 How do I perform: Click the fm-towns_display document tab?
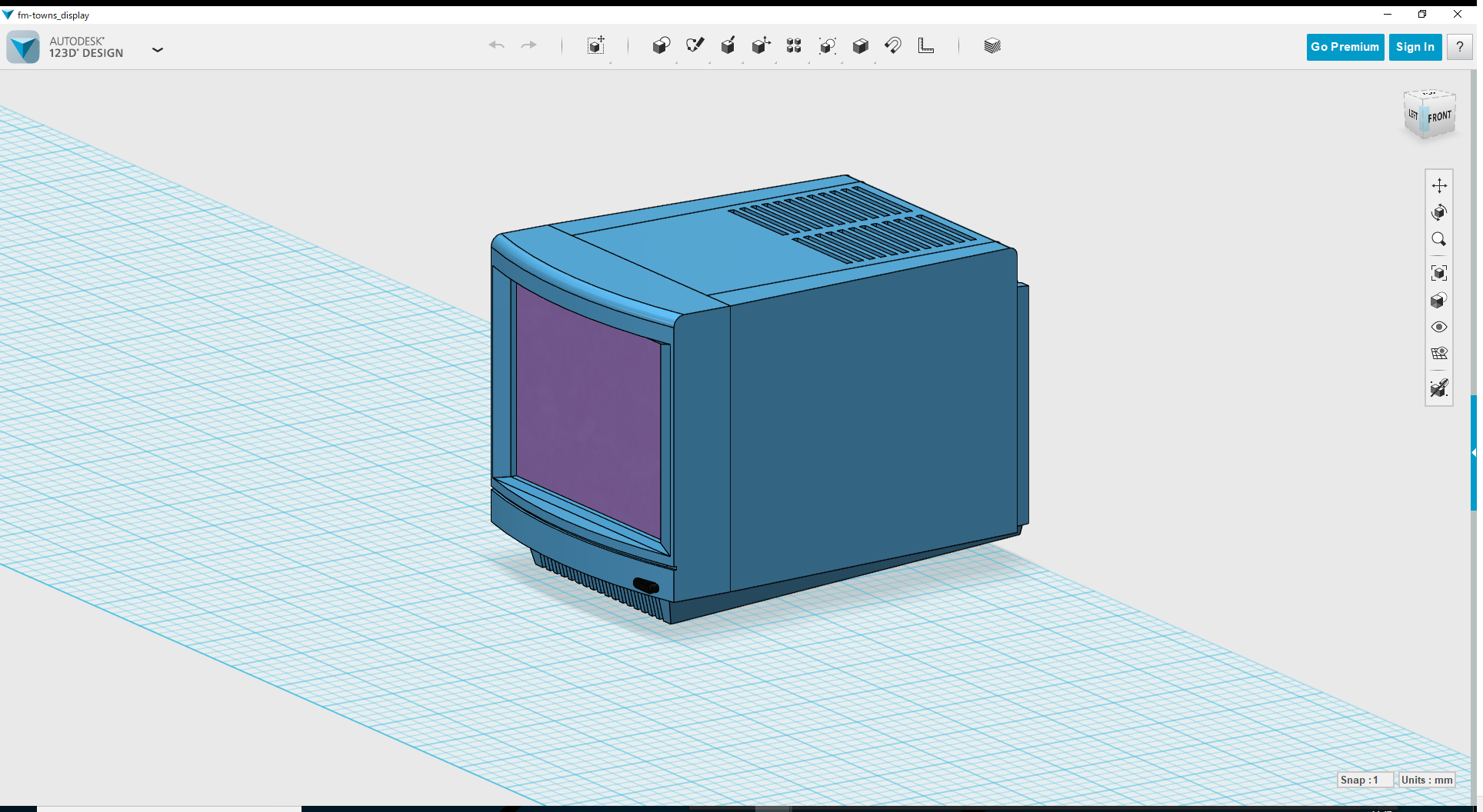tap(51, 15)
